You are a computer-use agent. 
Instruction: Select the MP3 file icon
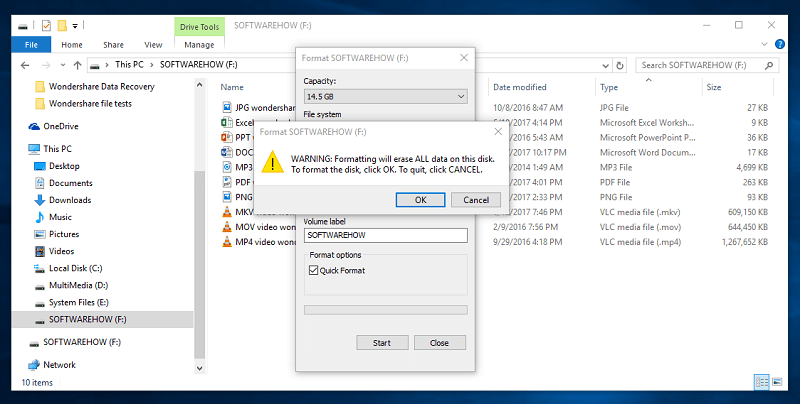coord(227,167)
